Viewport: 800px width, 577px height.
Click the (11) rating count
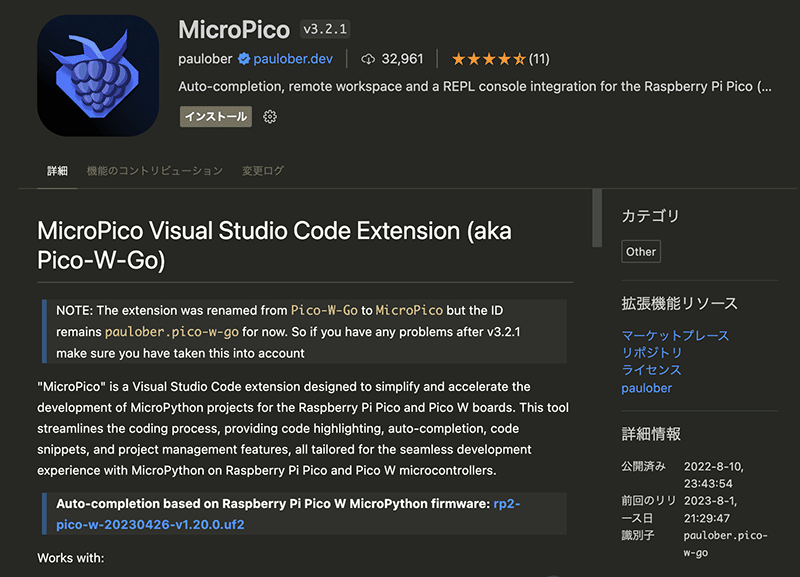[x=539, y=59]
